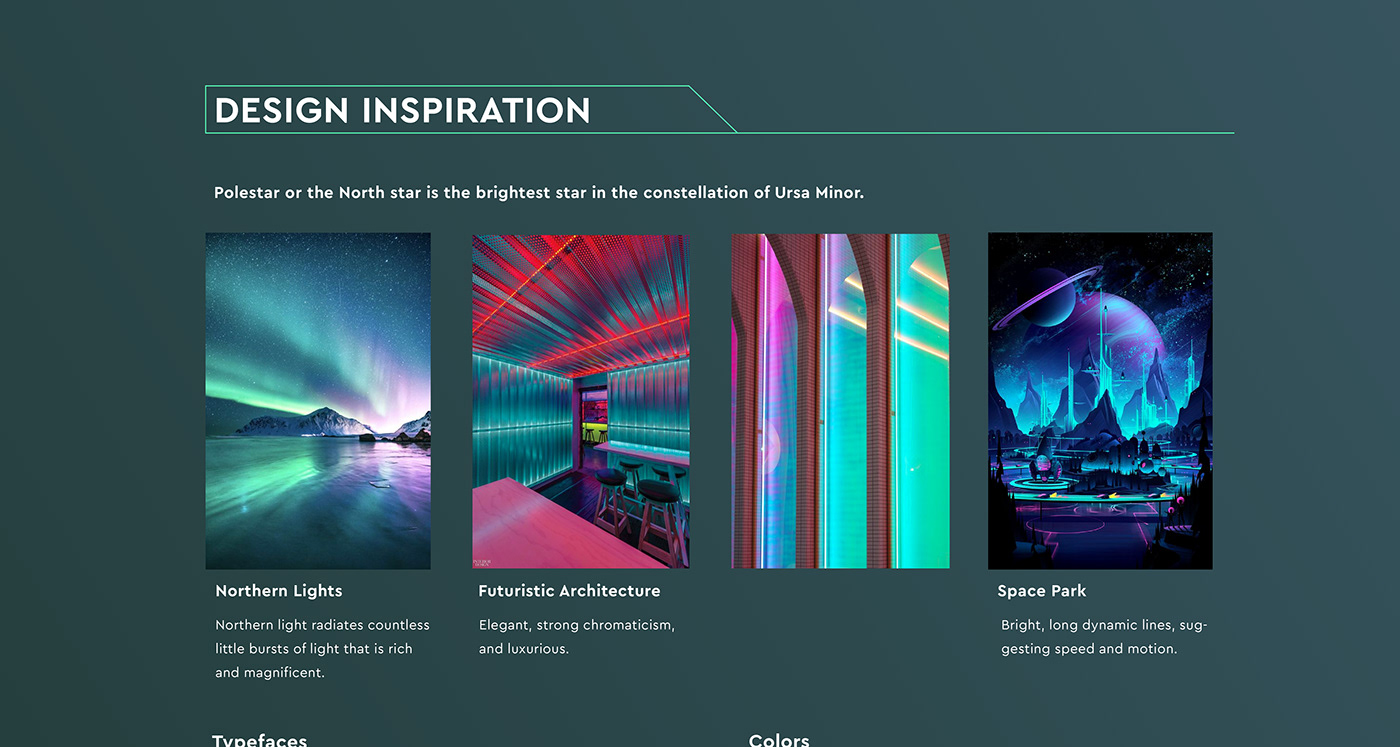Click the "Colors" section heading
Image resolution: width=1400 pixels, height=747 pixels.
point(779,741)
